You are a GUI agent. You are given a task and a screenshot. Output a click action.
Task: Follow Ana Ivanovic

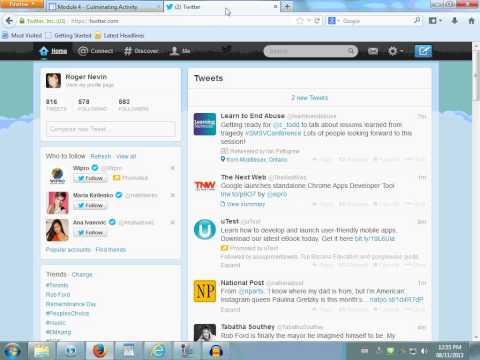(x=90, y=233)
